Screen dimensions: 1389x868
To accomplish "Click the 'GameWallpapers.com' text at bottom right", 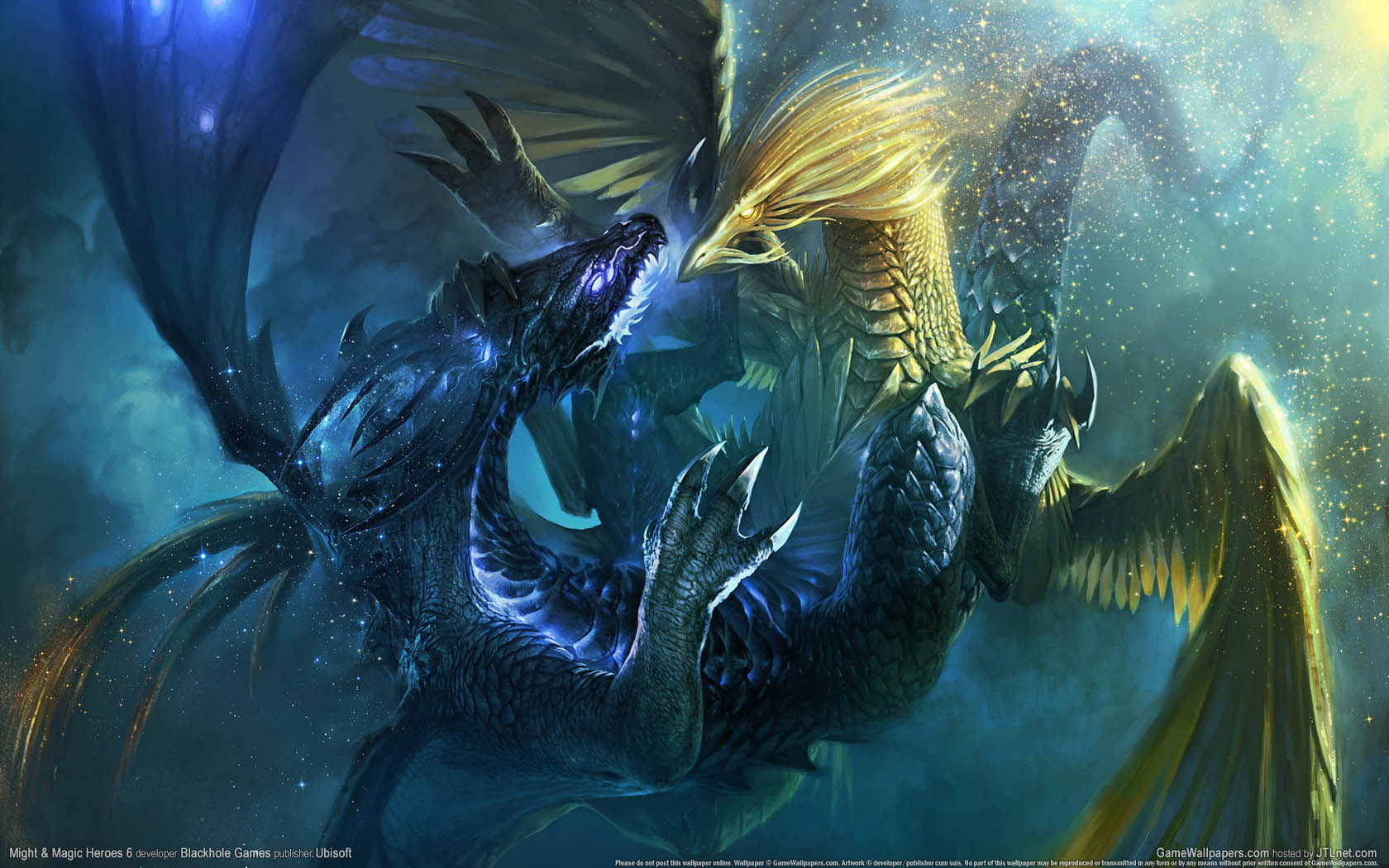I will coord(1212,852).
